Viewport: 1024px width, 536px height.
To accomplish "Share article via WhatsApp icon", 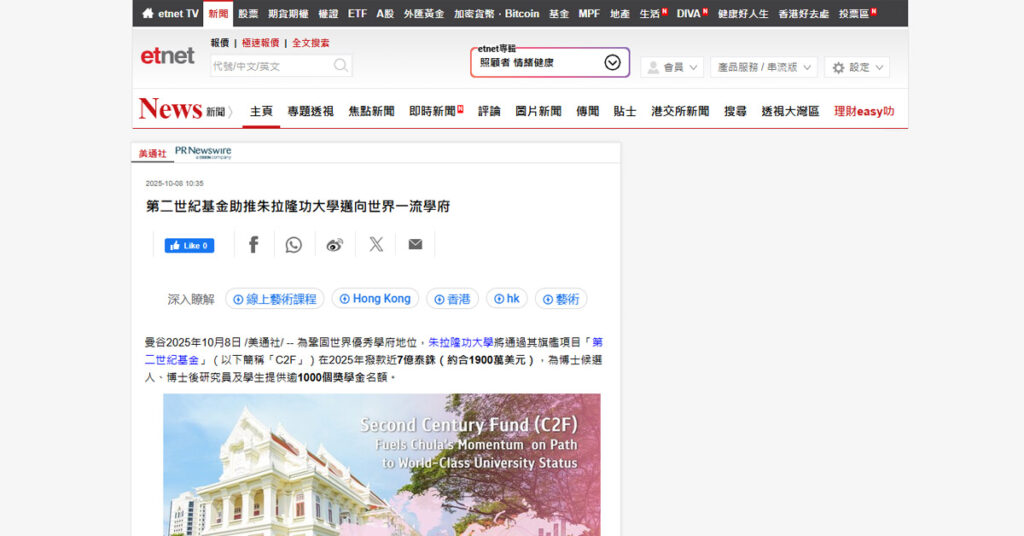I will click(x=293, y=245).
